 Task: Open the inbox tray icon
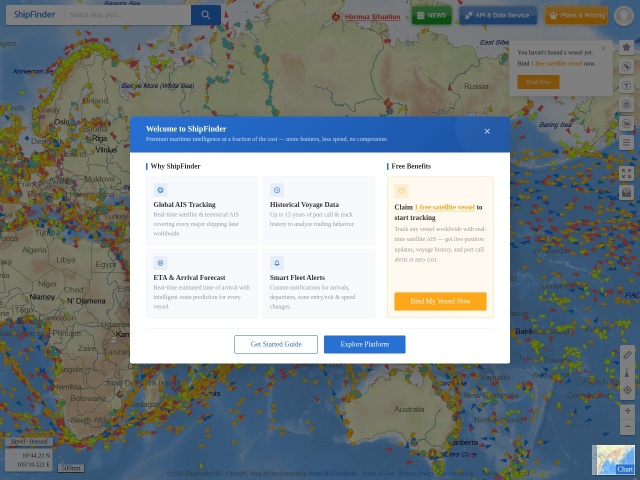(x=626, y=192)
